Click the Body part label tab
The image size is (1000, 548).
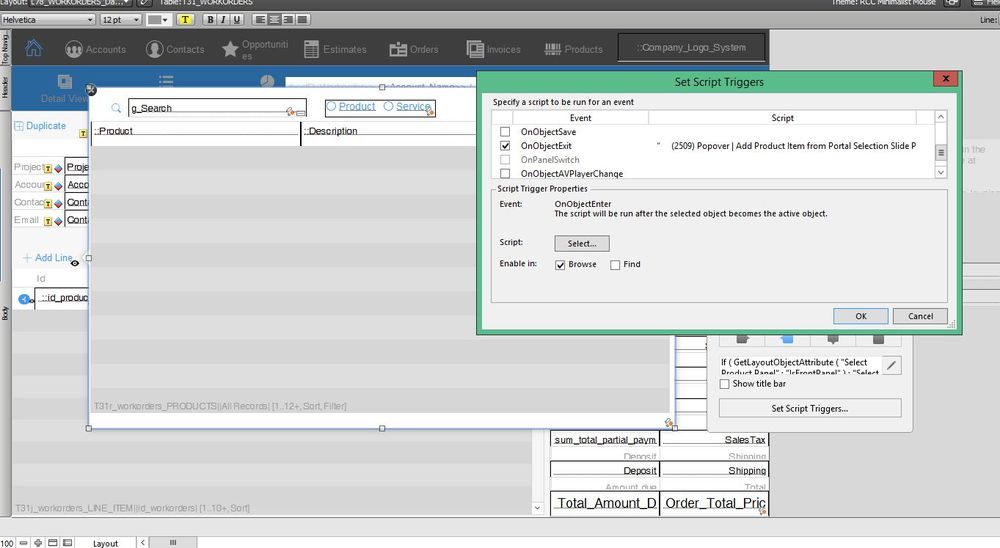[x=5, y=313]
